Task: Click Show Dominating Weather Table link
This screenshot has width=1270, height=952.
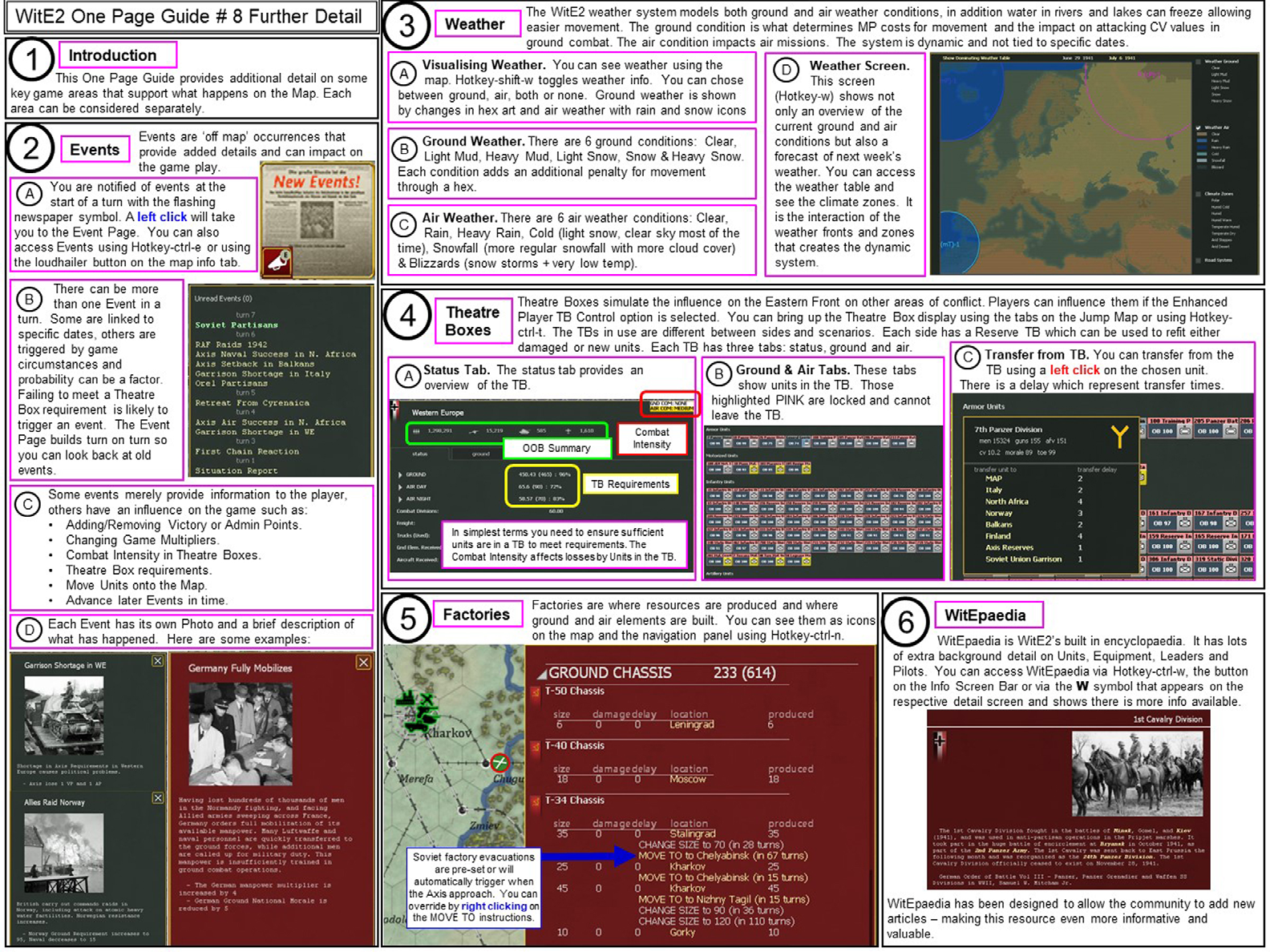Action: (x=976, y=58)
